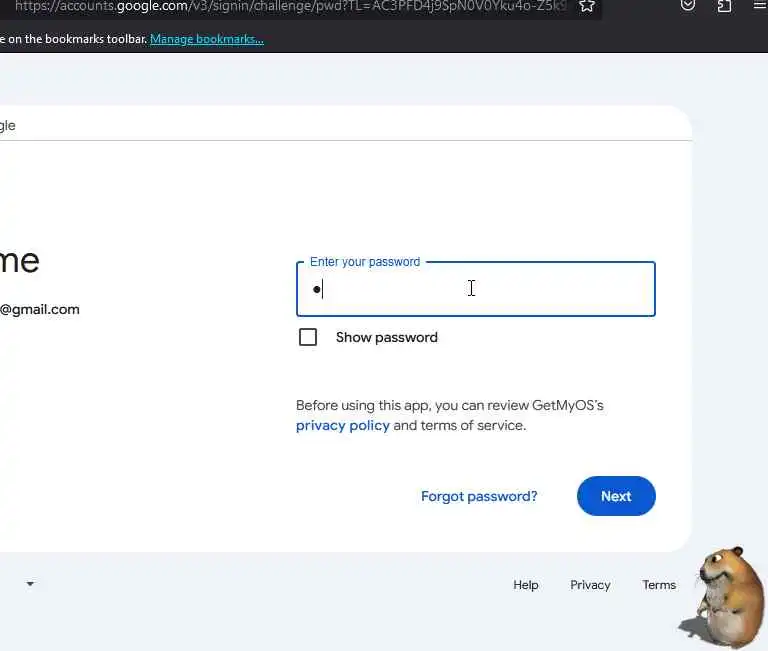Image resolution: width=768 pixels, height=651 pixels.
Task: Click the blue Next button
Action: pyautogui.click(x=616, y=496)
